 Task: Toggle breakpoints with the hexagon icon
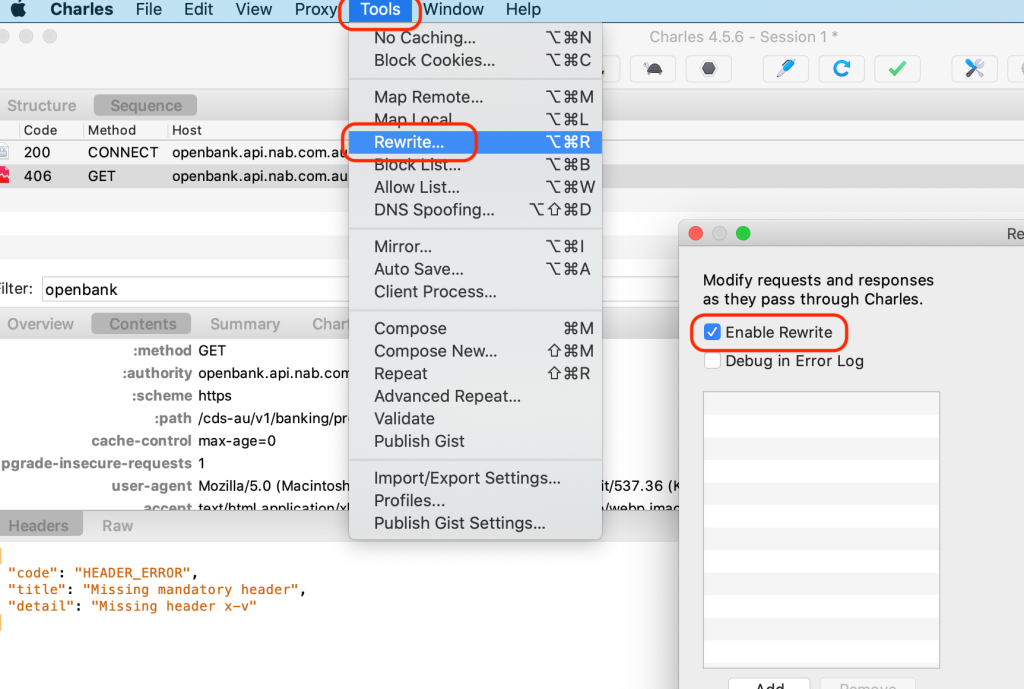coord(708,68)
